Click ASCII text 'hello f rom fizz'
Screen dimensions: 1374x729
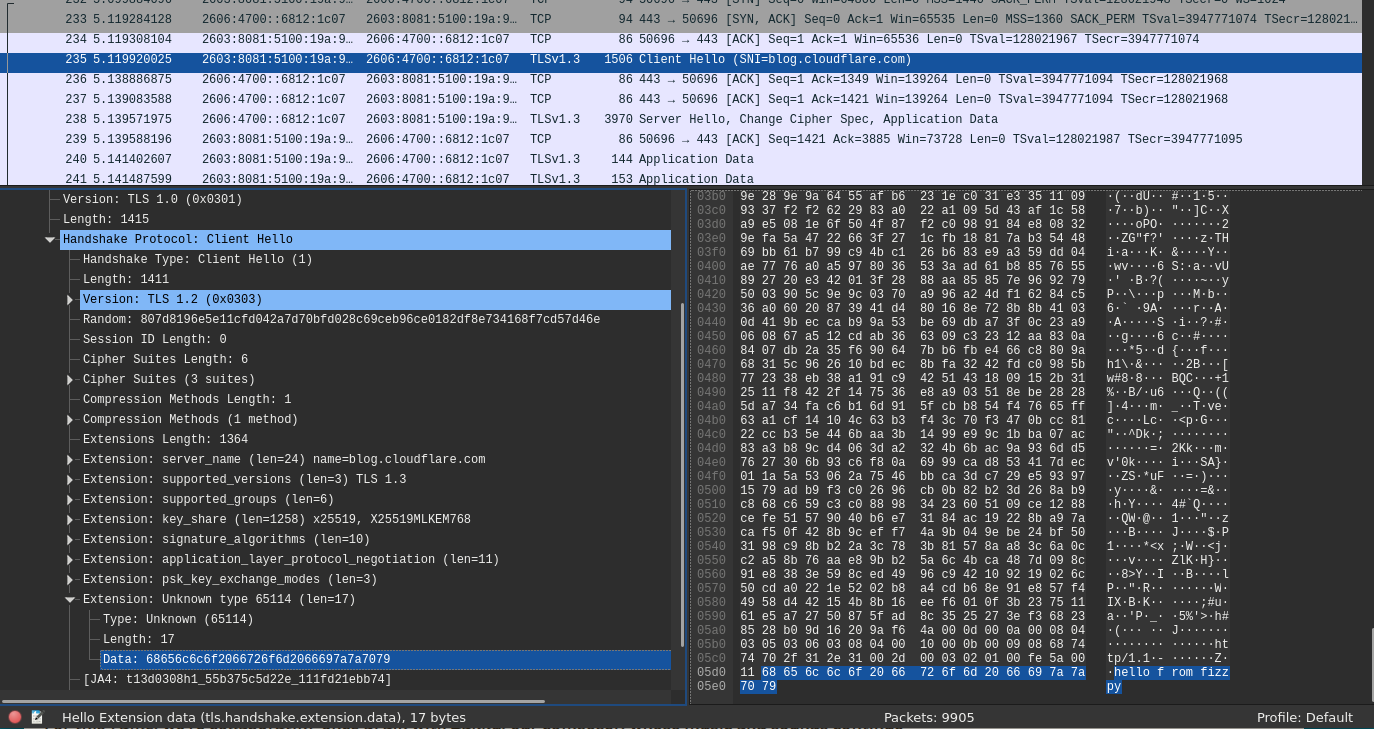click(x=1172, y=673)
